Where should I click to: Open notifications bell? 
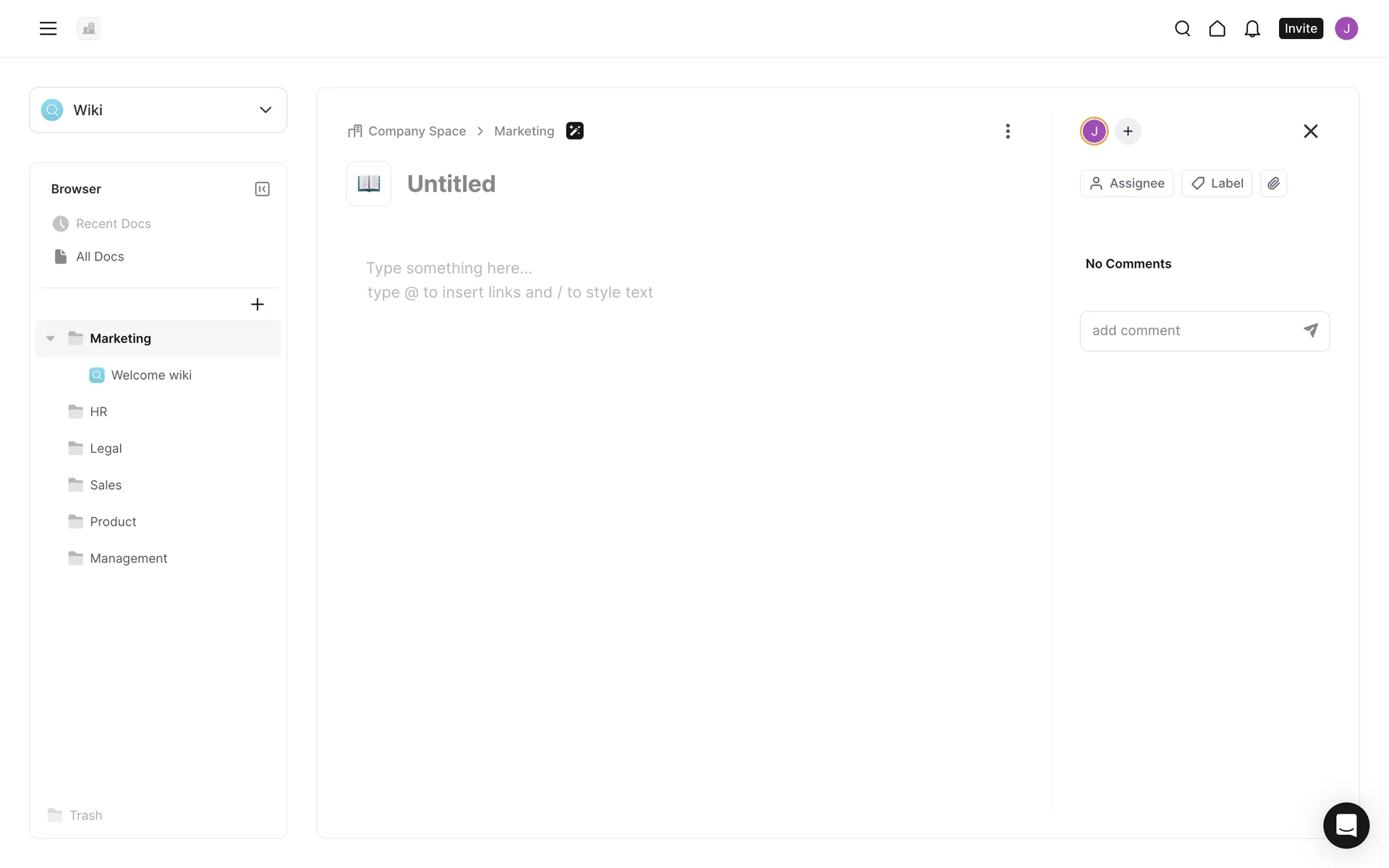[x=1252, y=28]
